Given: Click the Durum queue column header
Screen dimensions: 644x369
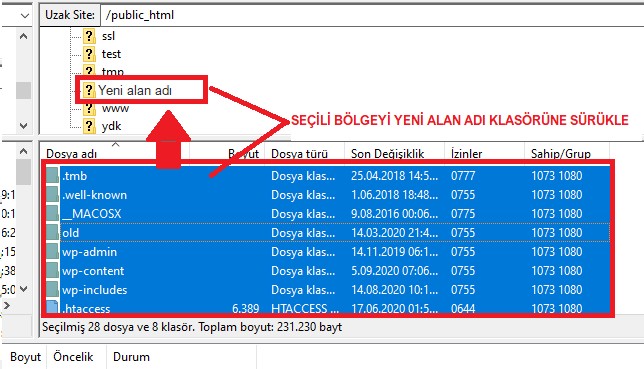Looking at the screenshot, I should [131, 357].
